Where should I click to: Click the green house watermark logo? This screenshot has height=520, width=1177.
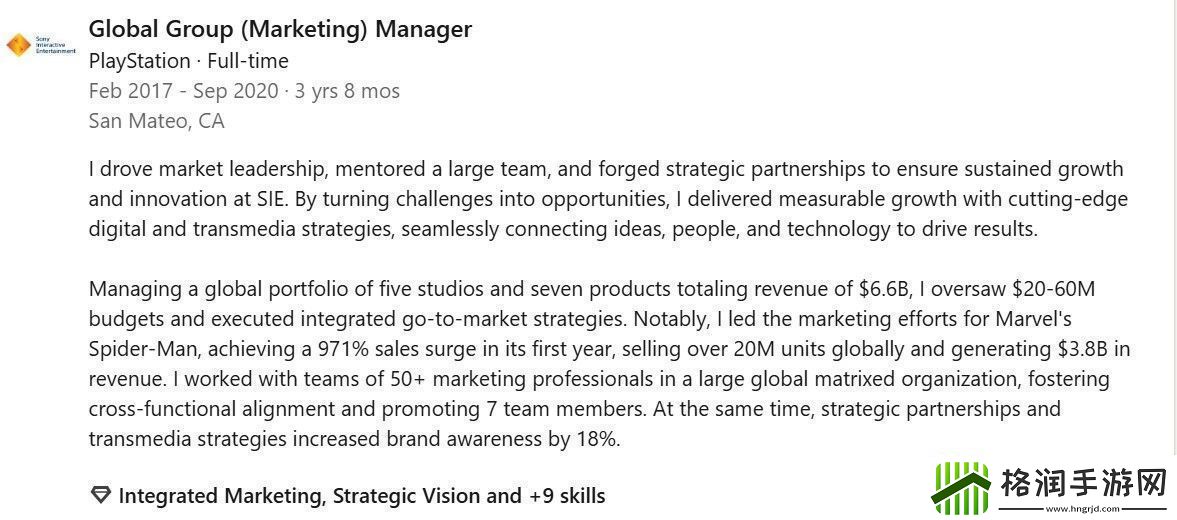960,487
